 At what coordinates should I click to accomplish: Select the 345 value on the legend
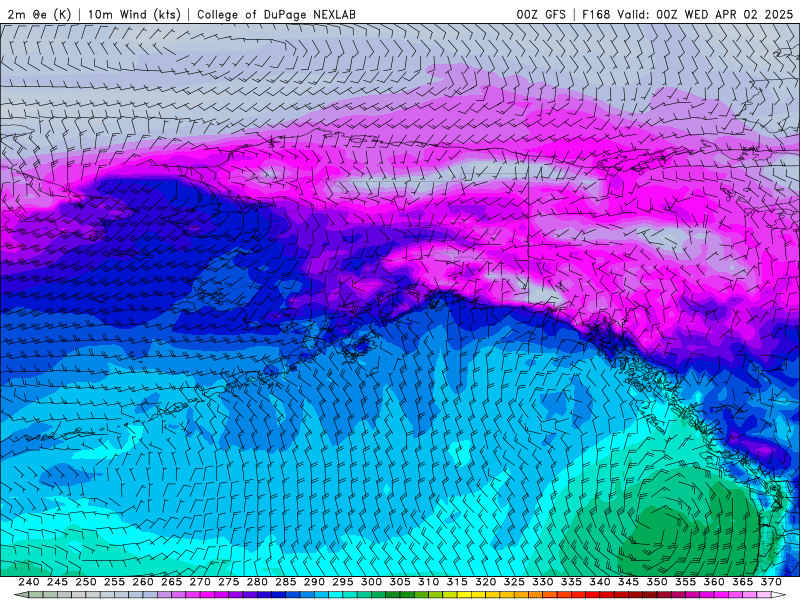tap(629, 582)
